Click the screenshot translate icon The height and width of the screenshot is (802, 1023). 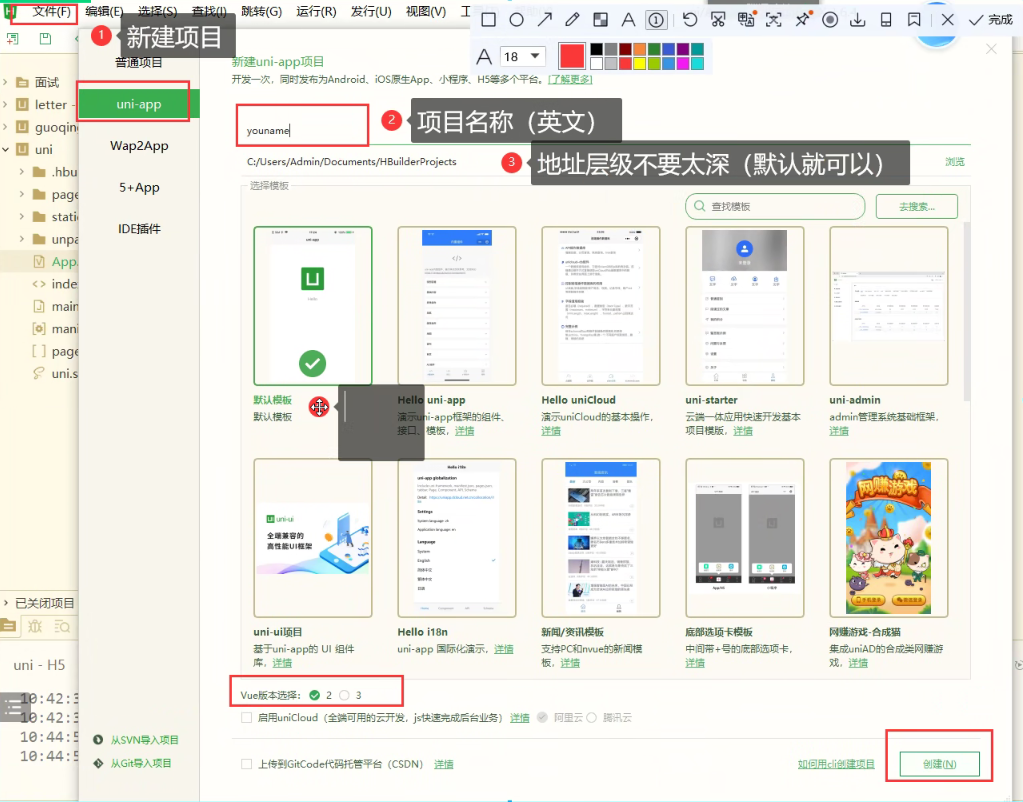746,20
